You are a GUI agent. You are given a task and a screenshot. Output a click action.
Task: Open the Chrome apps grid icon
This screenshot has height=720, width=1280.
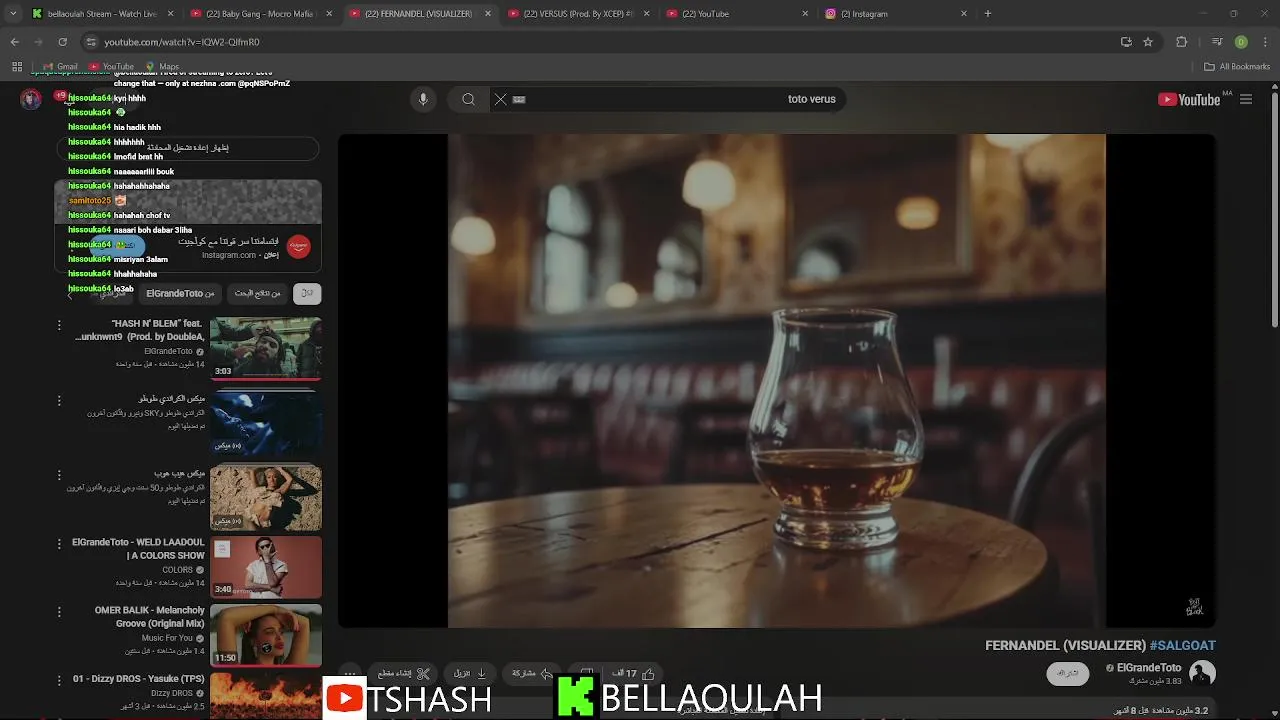(x=17, y=67)
